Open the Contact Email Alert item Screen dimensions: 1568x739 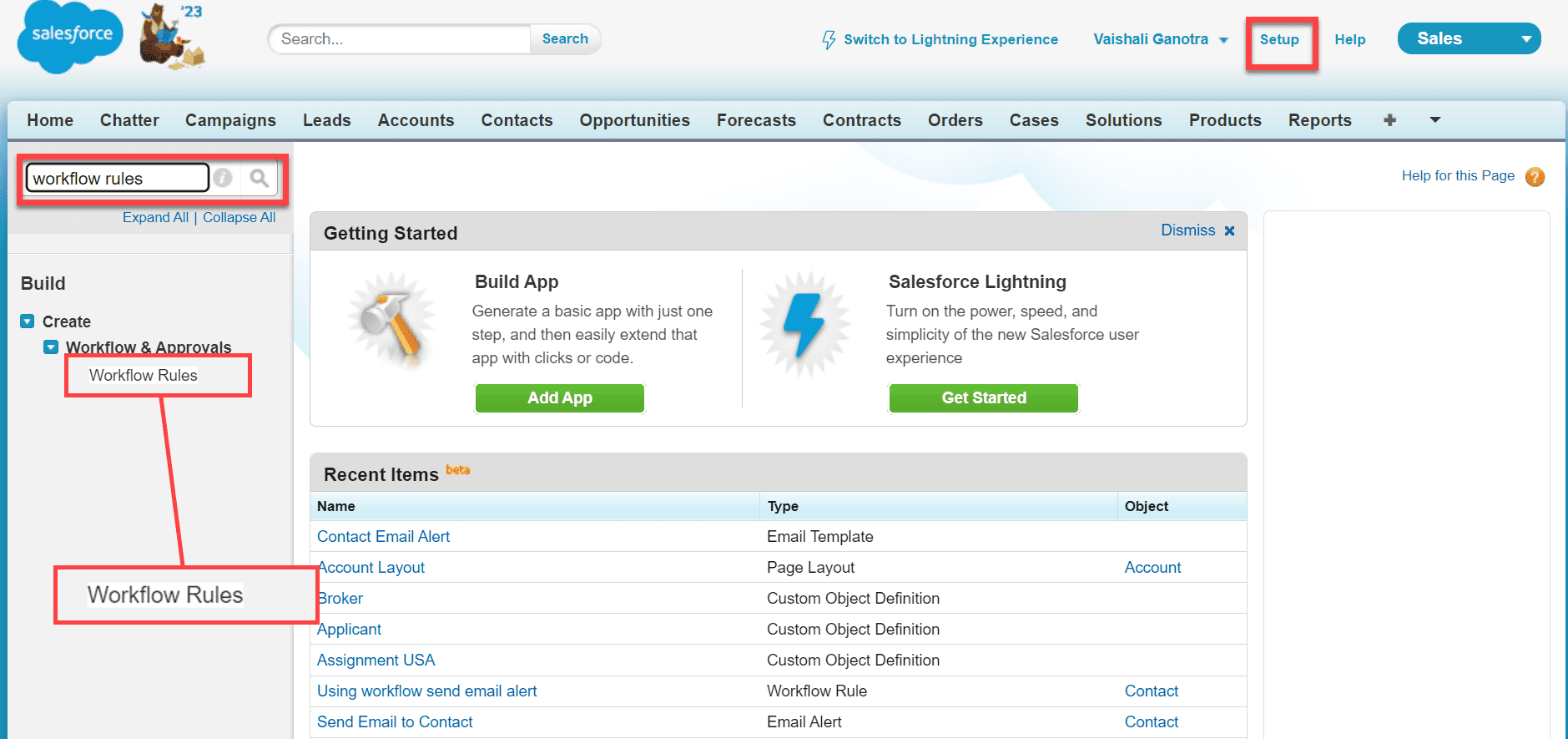pyautogui.click(x=383, y=537)
